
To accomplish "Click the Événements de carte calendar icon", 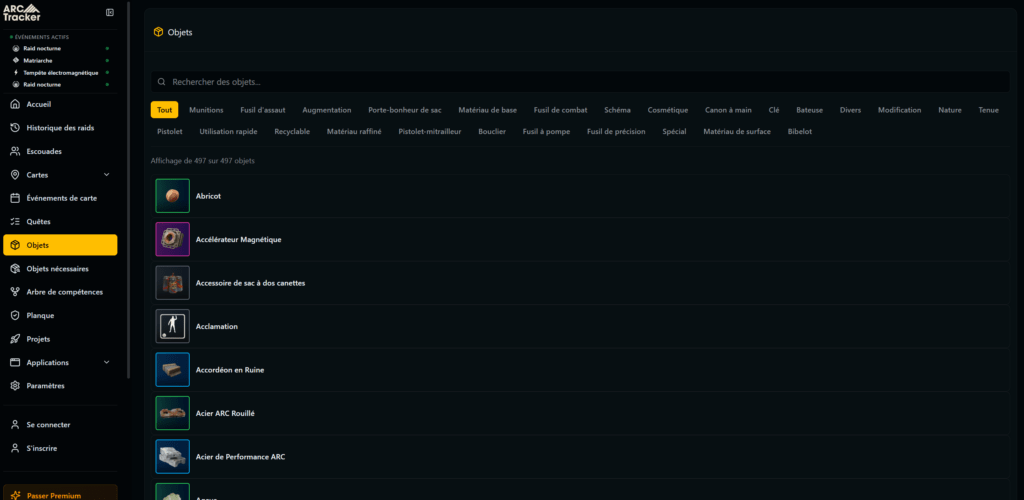I will point(15,198).
